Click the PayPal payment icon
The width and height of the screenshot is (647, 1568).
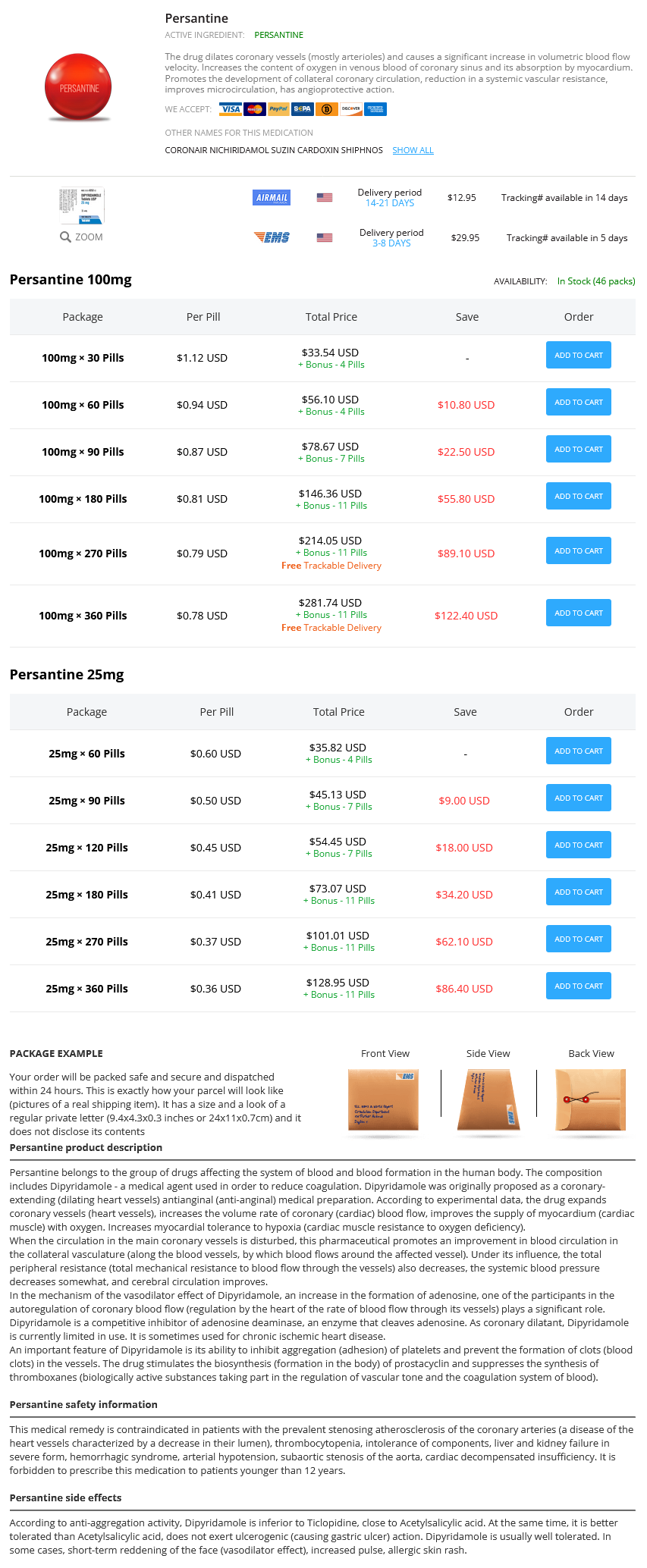click(278, 109)
